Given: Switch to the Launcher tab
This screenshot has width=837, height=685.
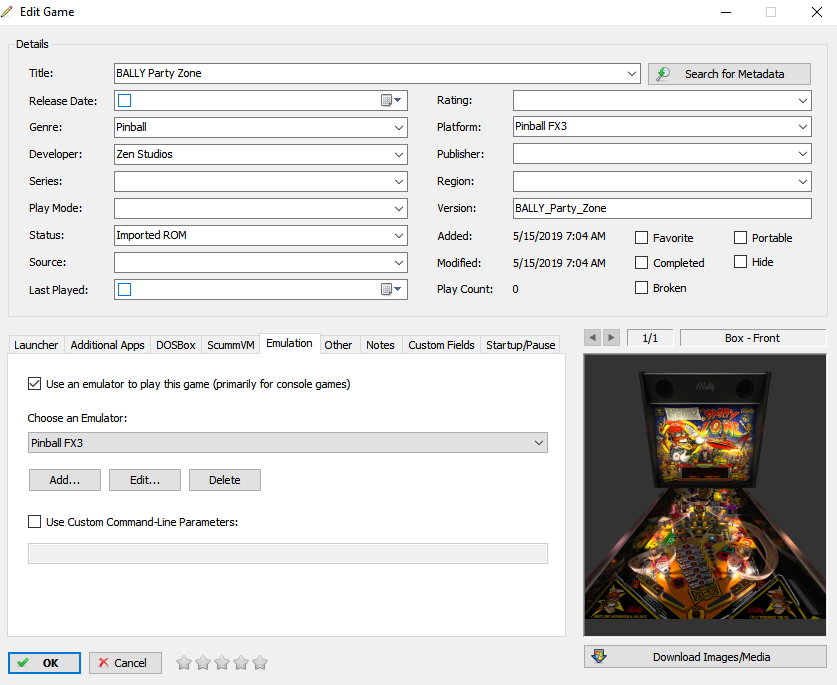Looking at the screenshot, I should coord(36,345).
